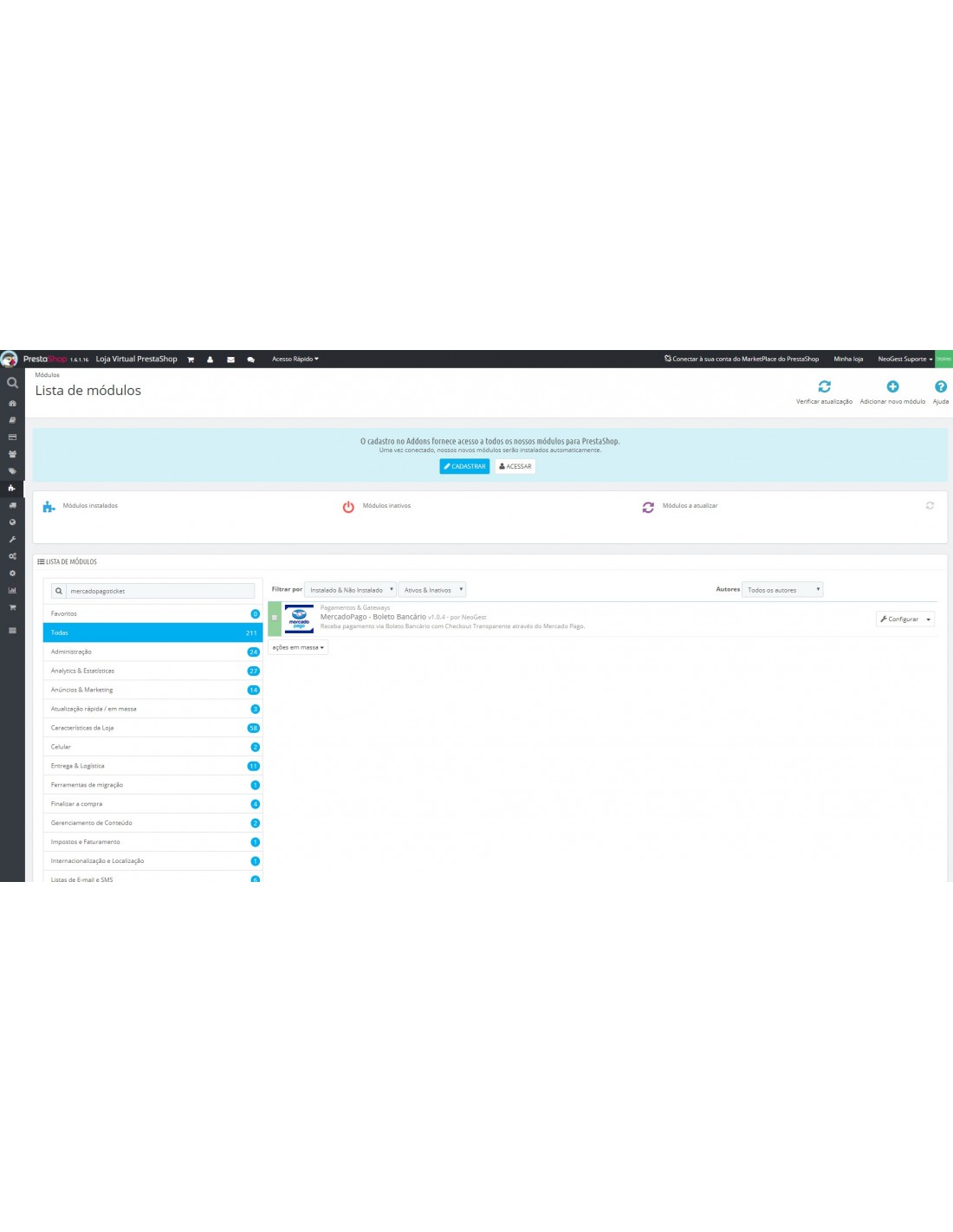Click the Módulos inativos power icon
This screenshot has width=953, height=1232.
pyautogui.click(x=348, y=507)
